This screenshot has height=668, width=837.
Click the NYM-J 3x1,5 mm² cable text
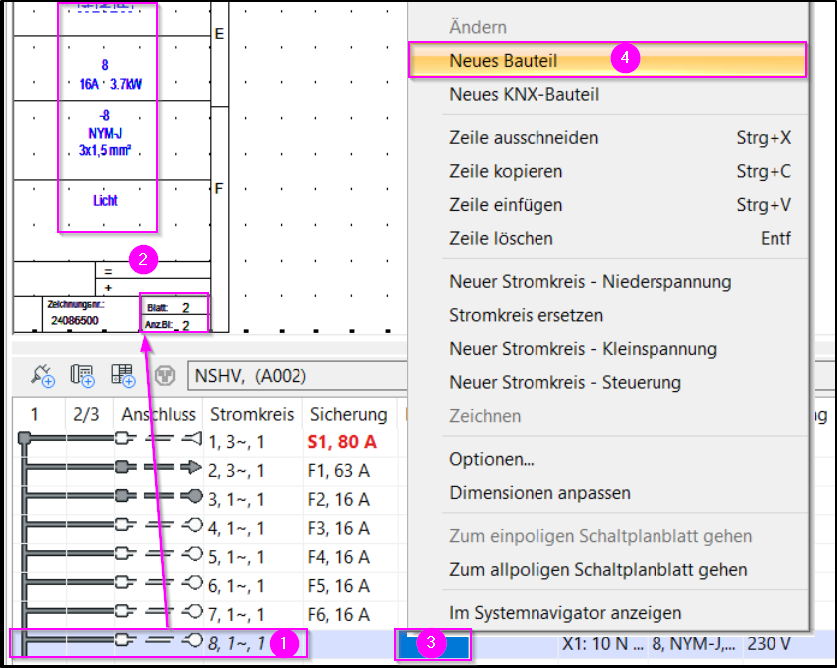105,142
